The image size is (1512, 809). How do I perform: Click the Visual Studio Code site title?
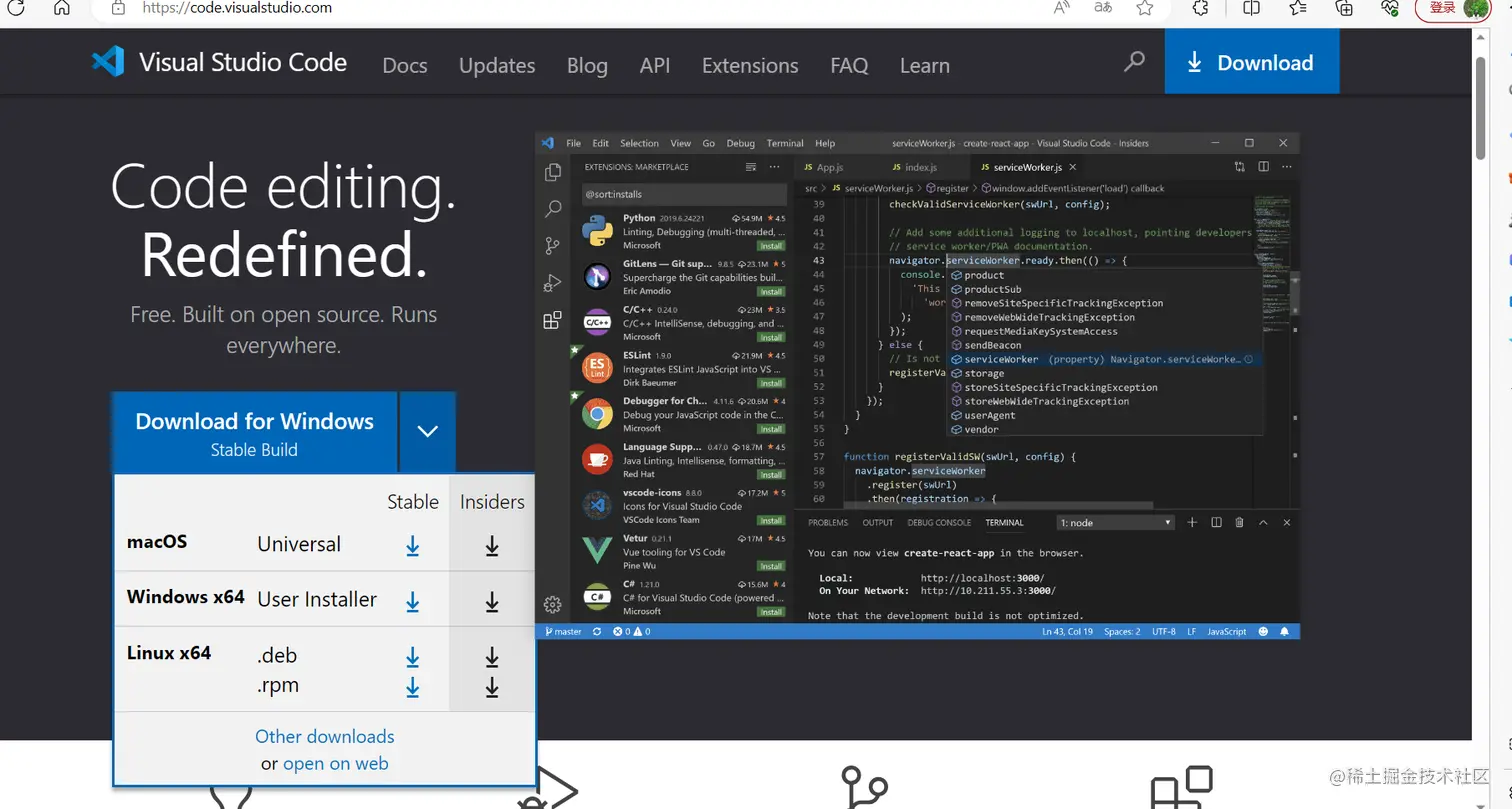click(243, 62)
